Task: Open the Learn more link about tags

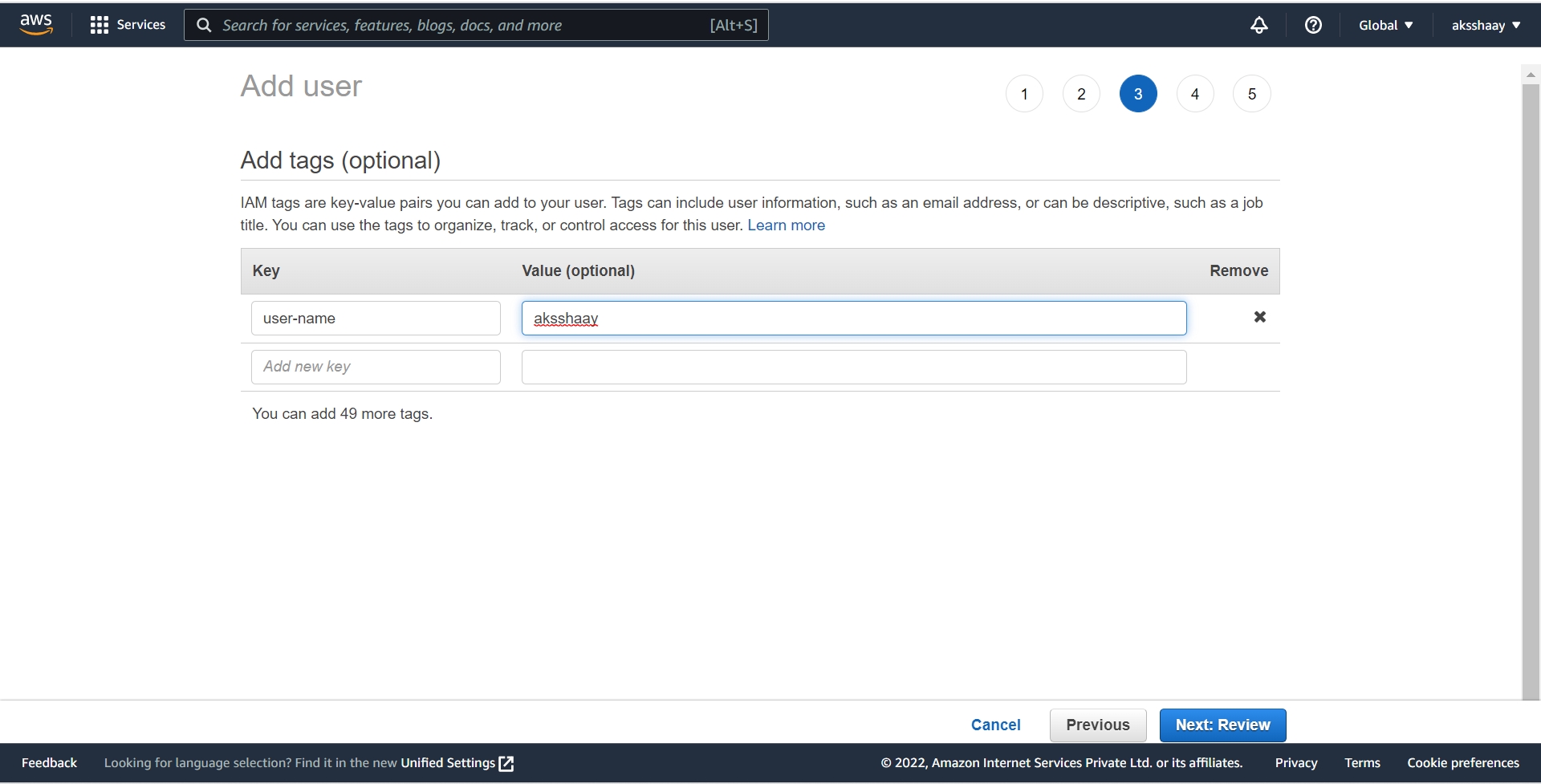Action: 787,225
